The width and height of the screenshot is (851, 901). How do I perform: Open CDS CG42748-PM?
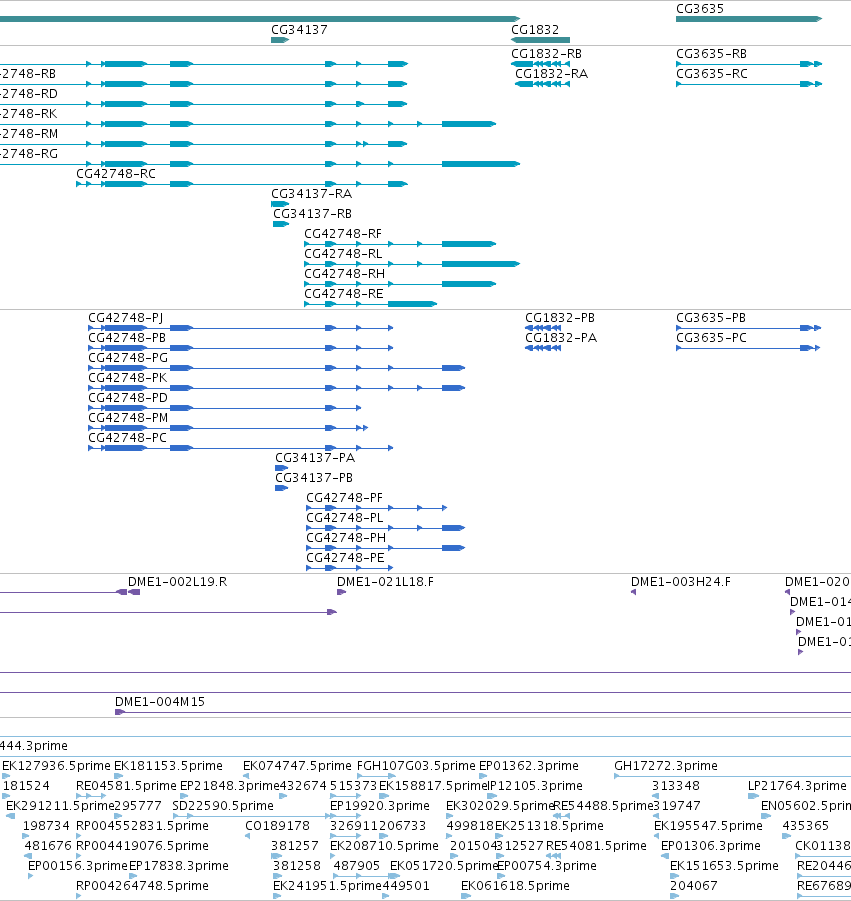point(128,418)
